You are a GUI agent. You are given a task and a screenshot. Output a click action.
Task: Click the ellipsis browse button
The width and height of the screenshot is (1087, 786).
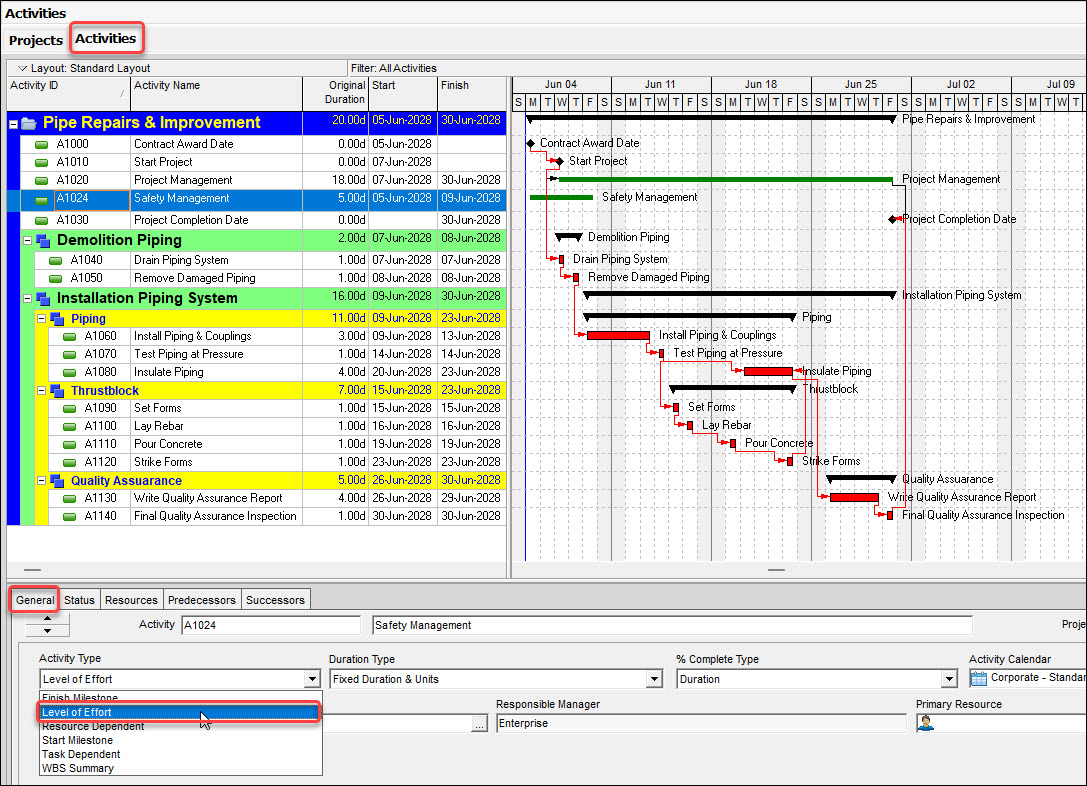point(480,724)
